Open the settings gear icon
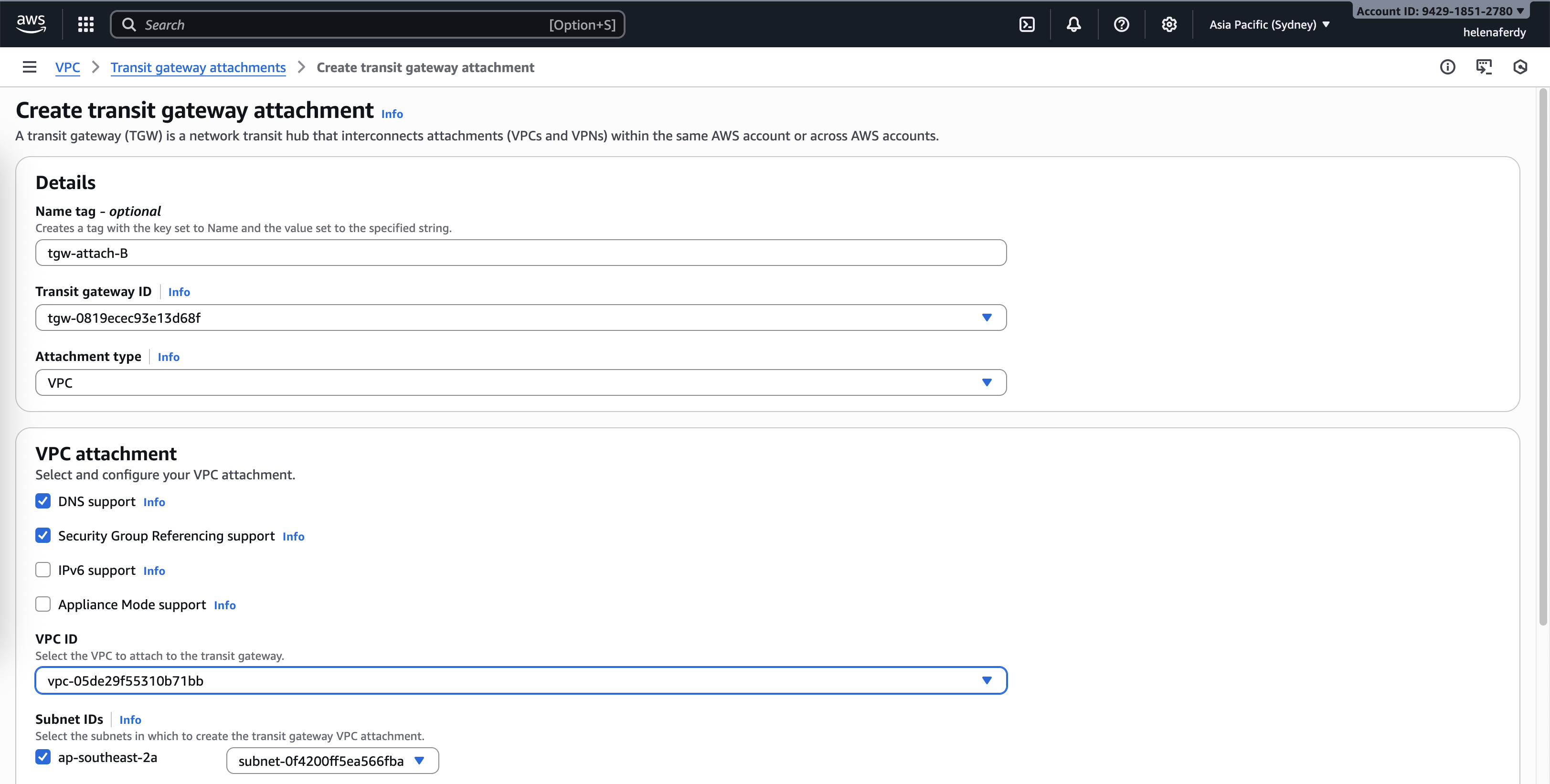The width and height of the screenshot is (1550, 784). pyautogui.click(x=1168, y=25)
